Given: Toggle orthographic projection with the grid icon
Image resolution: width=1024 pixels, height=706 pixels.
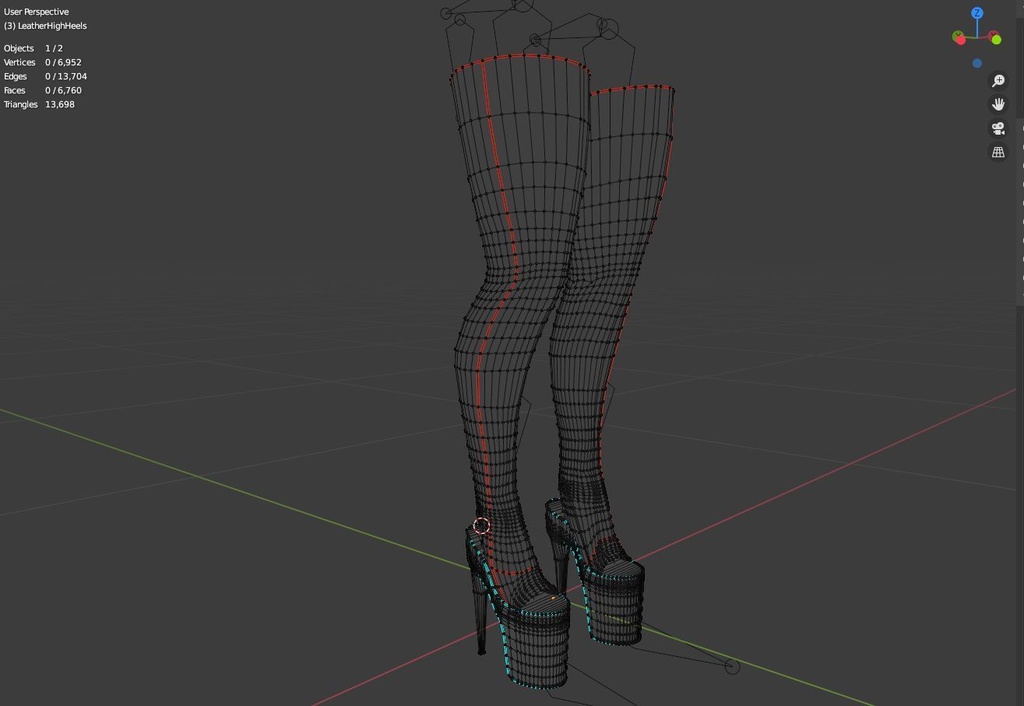Looking at the screenshot, I should (996, 151).
